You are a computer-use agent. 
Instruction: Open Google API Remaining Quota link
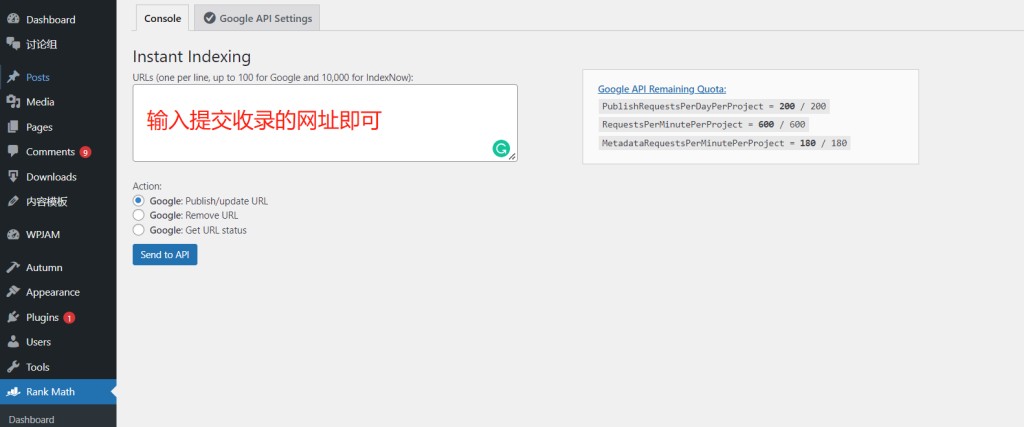click(x=662, y=89)
